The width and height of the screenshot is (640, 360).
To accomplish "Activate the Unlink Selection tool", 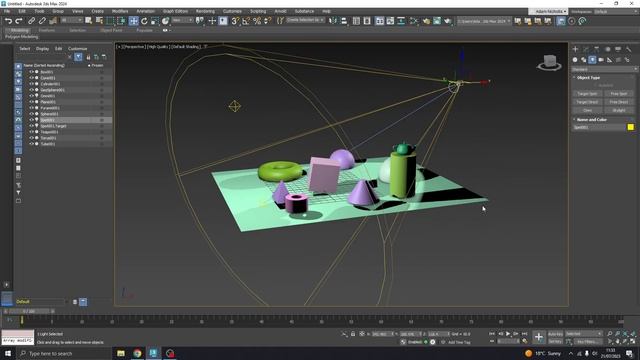I will 42,21.
